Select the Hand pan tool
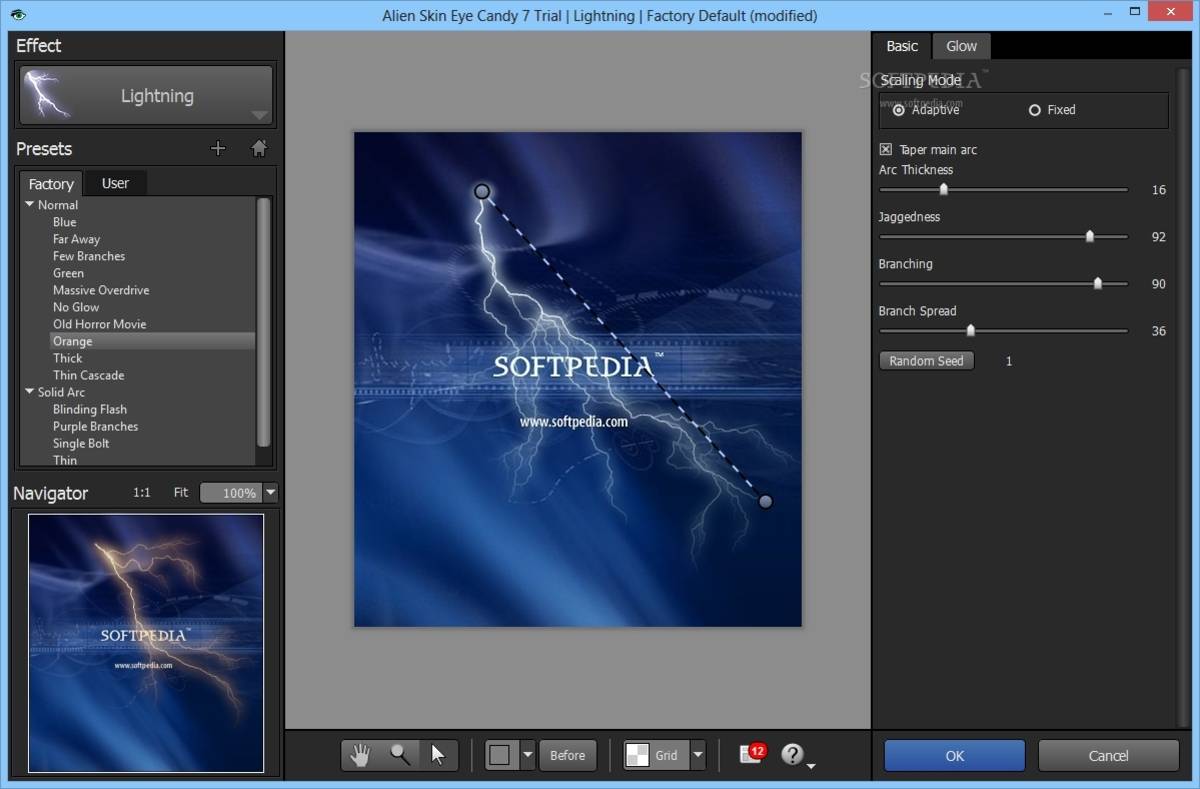 [360, 755]
